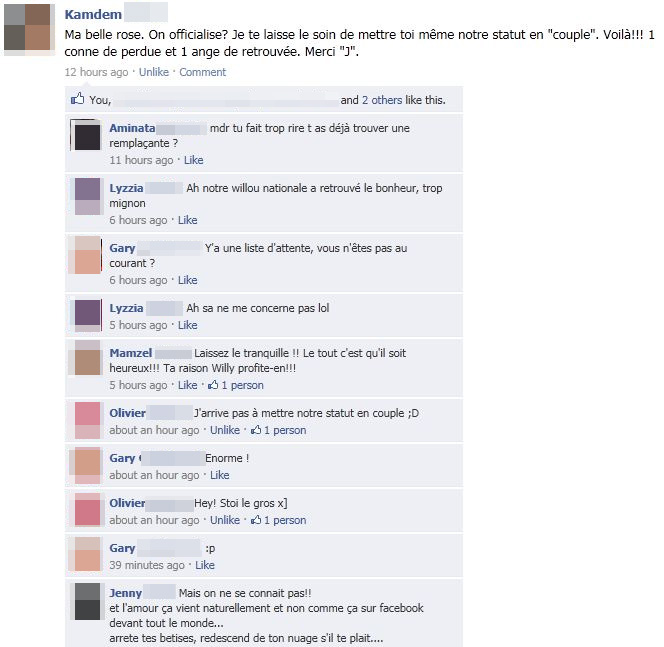Screen dimensions: 664x647
Task: Open Kamdem's profile name link
Action: [x=93, y=14]
